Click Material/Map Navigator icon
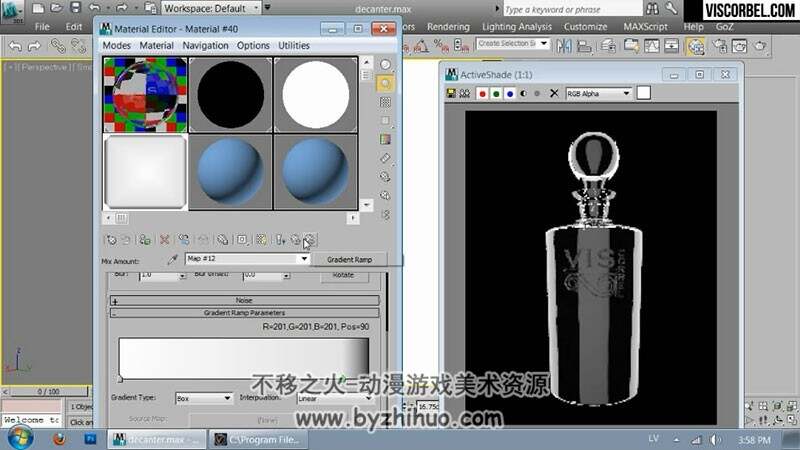The width and height of the screenshot is (800, 450). (385, 214)
